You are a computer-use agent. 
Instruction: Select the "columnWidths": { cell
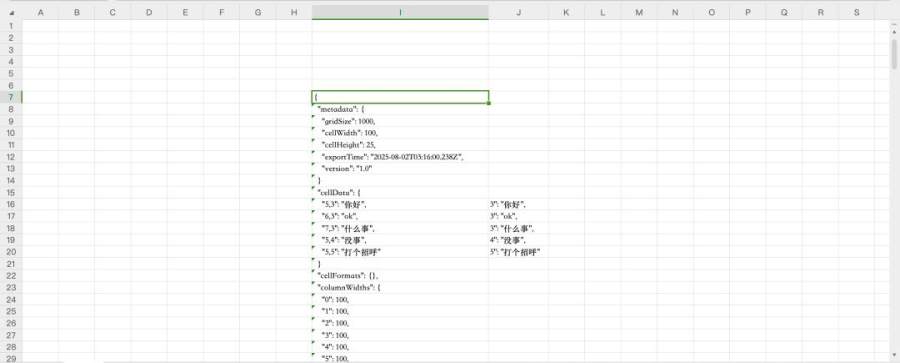coord(400,288)
